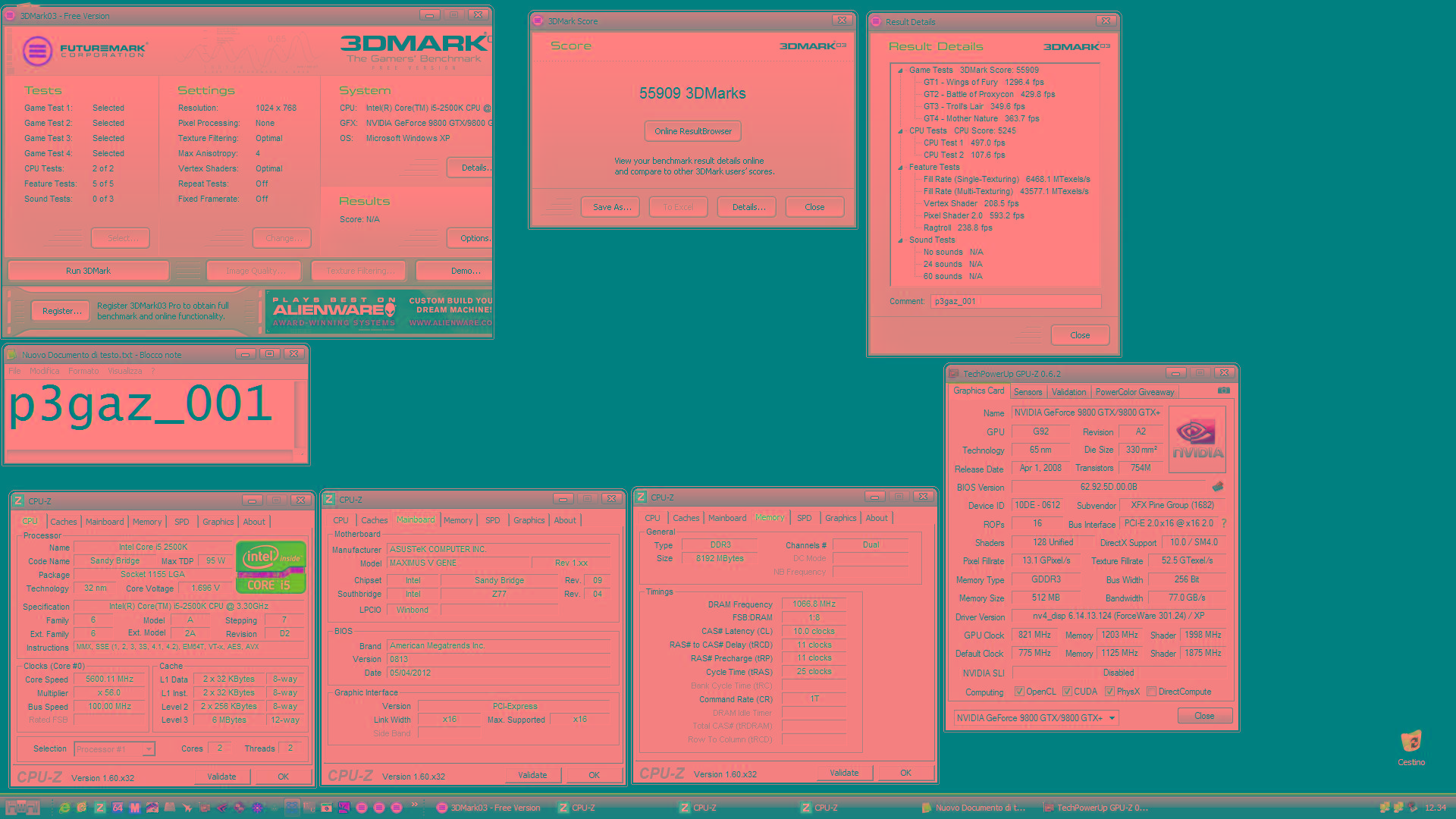Select the CPU Test 2 row
This screenshot has width=1456, height=819.
(964, 155)
